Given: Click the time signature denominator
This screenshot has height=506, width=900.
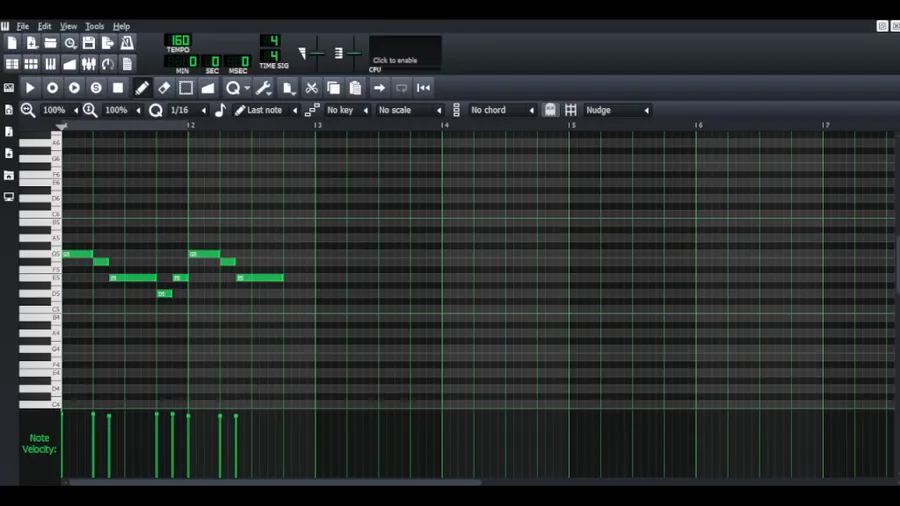Looking at the screenshot, I should 270,56.
